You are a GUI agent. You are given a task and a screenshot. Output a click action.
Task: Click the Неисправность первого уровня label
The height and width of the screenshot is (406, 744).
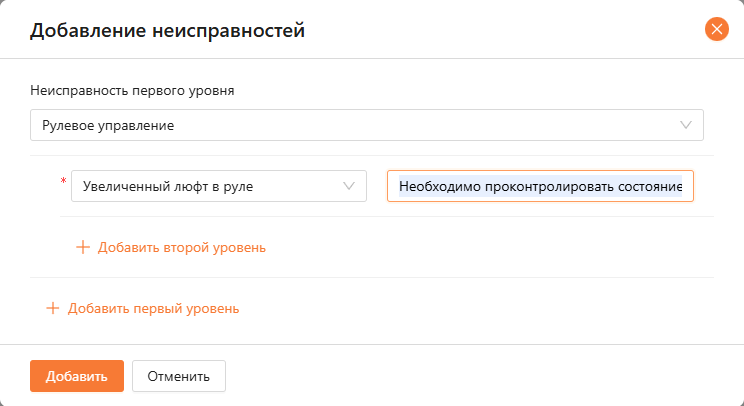click(132, 91)
